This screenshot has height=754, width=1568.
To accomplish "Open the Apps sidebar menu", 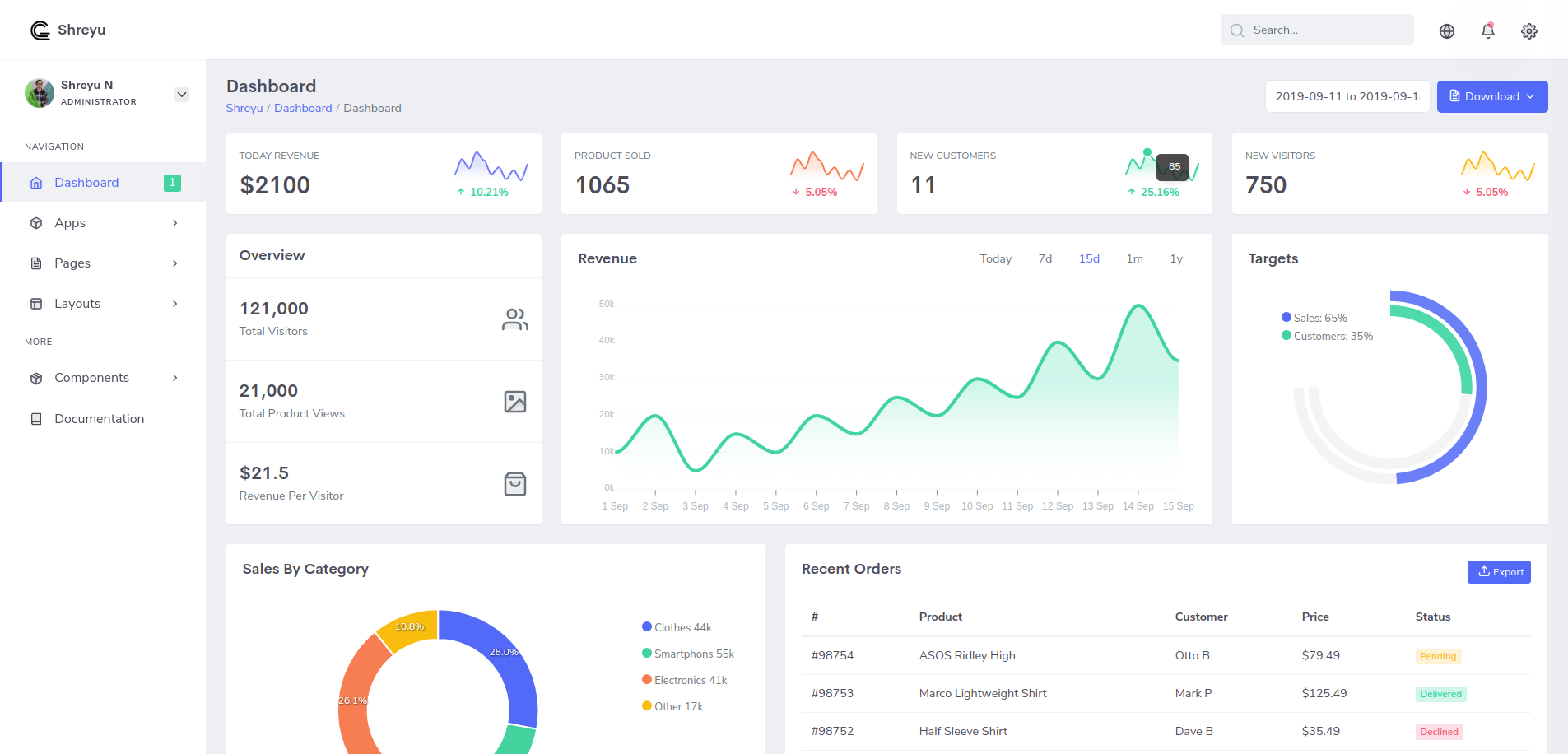I will point(103,223).
